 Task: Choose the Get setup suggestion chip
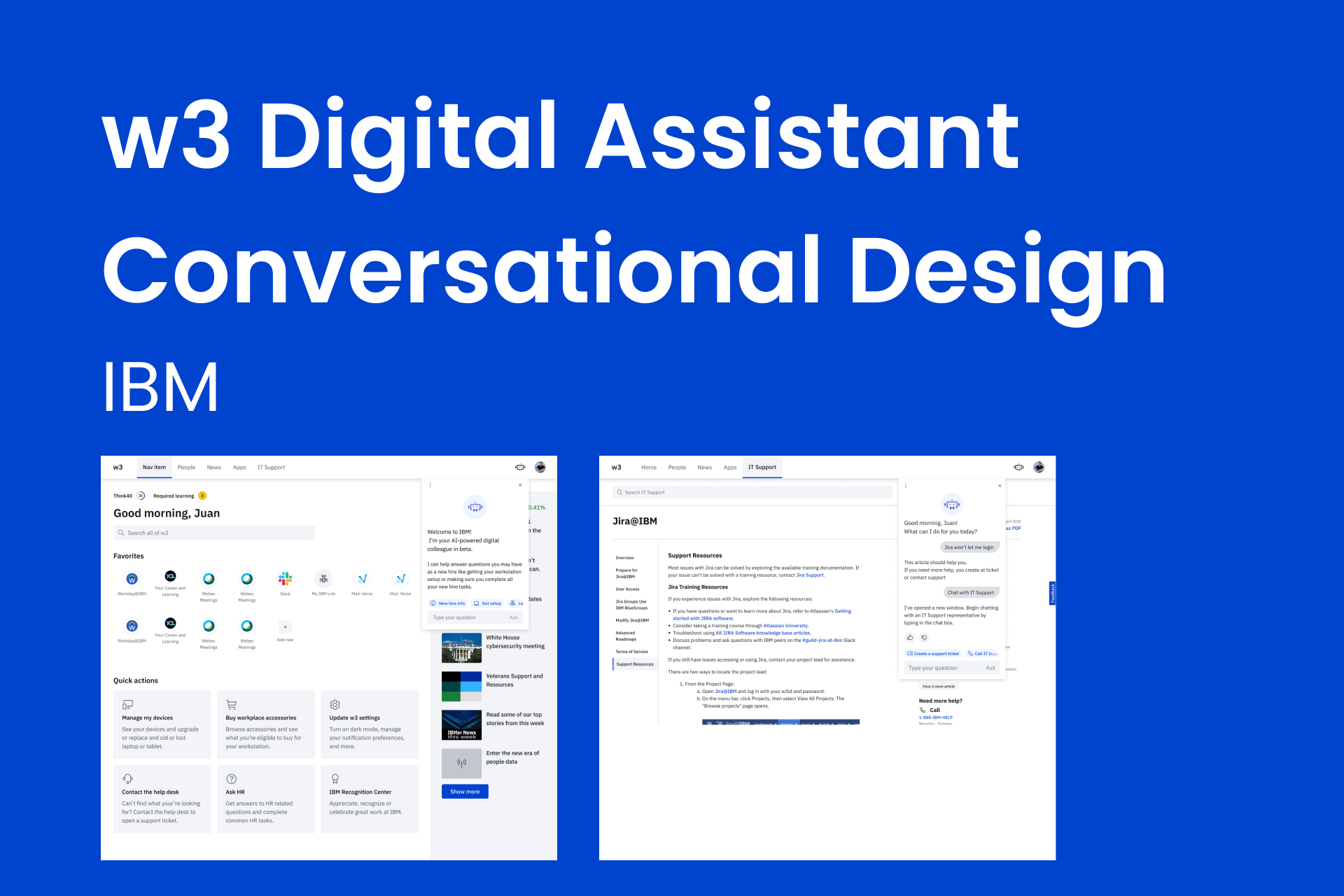pyautogui.click(x=487, y=603)
